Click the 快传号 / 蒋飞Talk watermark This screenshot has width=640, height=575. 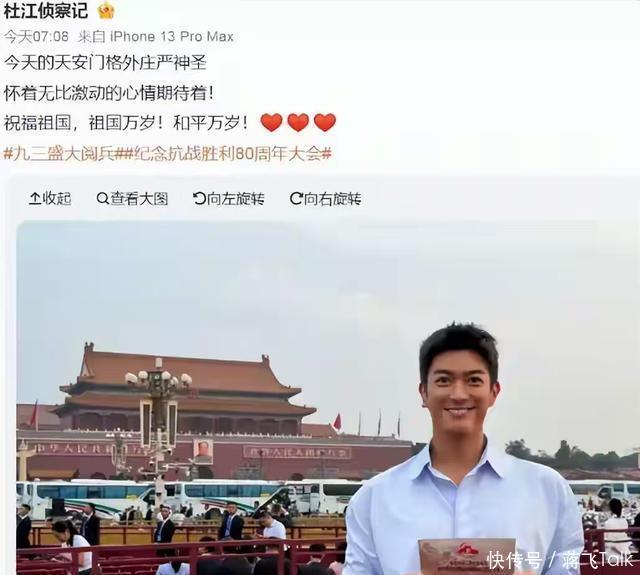(560, 560)
